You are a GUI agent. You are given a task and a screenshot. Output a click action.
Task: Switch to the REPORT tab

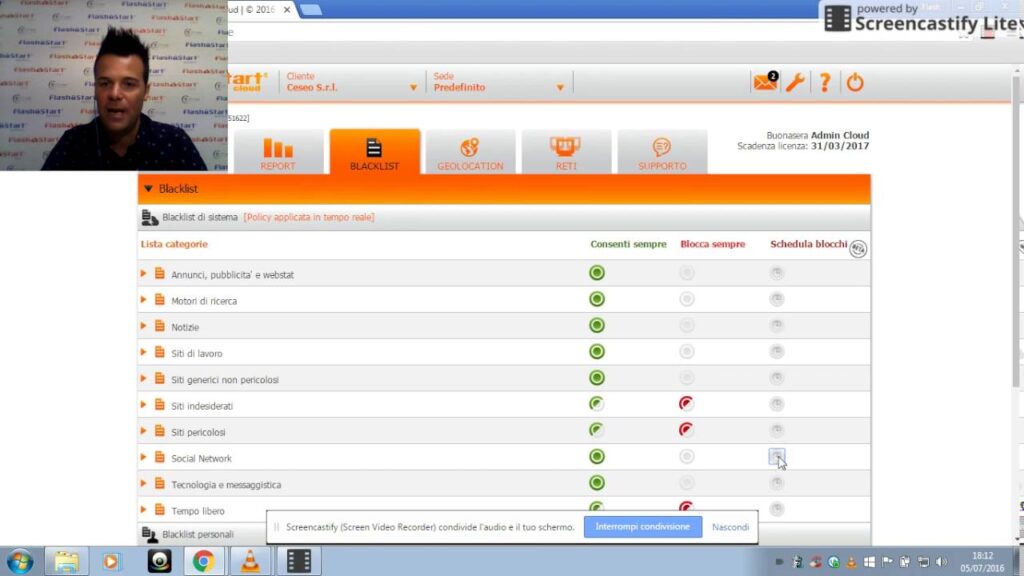pyautogui.click(x=278, y=152)
